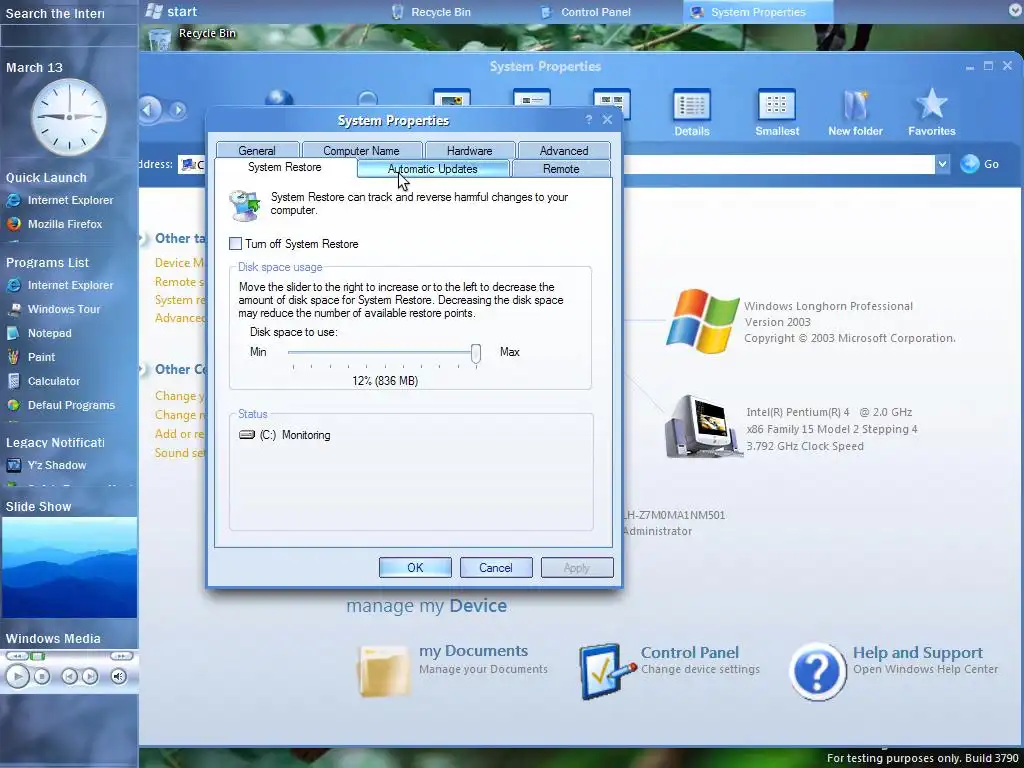Switch to Control Panel taskbar item
This screenshot has width=1024, height=768.
coord(586,12)
